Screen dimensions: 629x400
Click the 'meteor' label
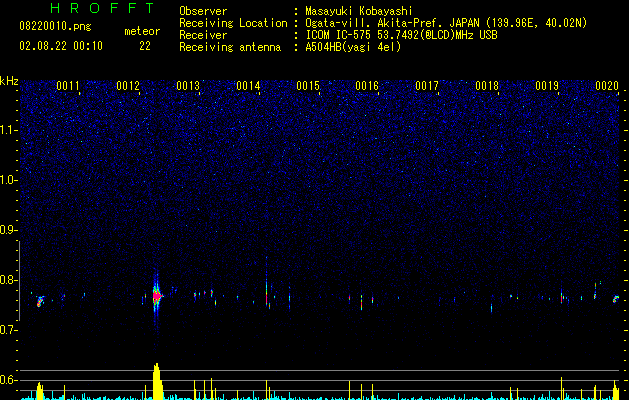142,31
